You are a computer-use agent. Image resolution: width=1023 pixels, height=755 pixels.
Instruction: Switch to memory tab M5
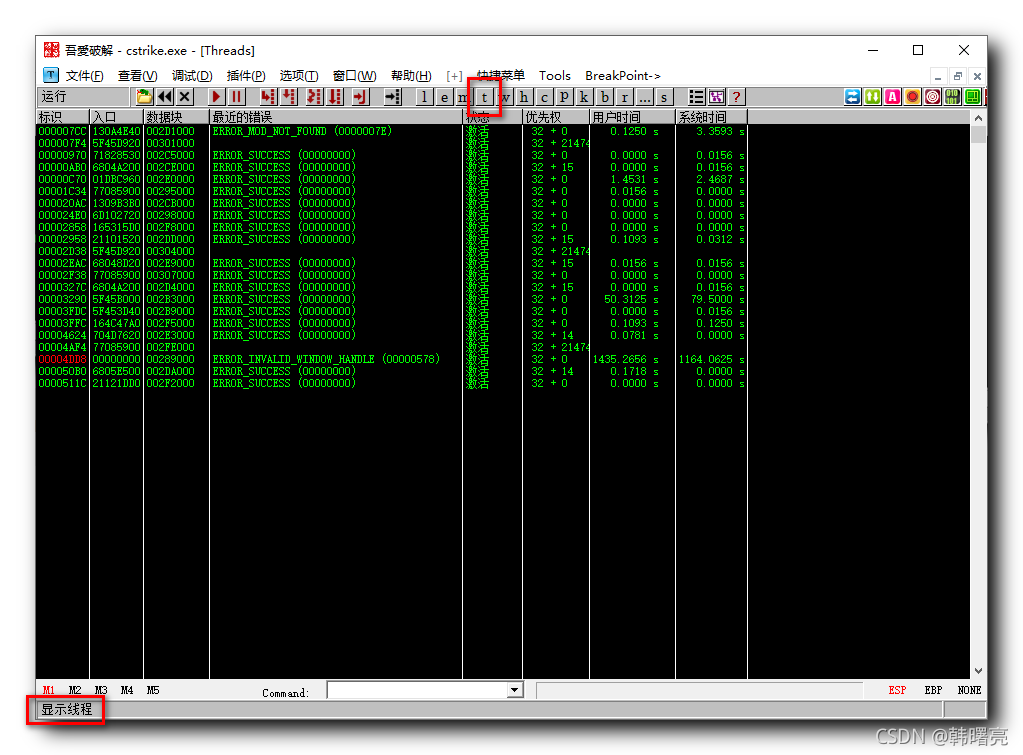click(x=153, y=690)
